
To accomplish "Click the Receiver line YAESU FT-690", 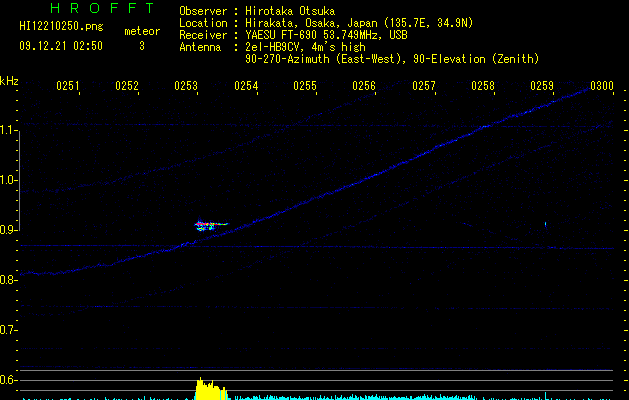I will coord(293,35).
